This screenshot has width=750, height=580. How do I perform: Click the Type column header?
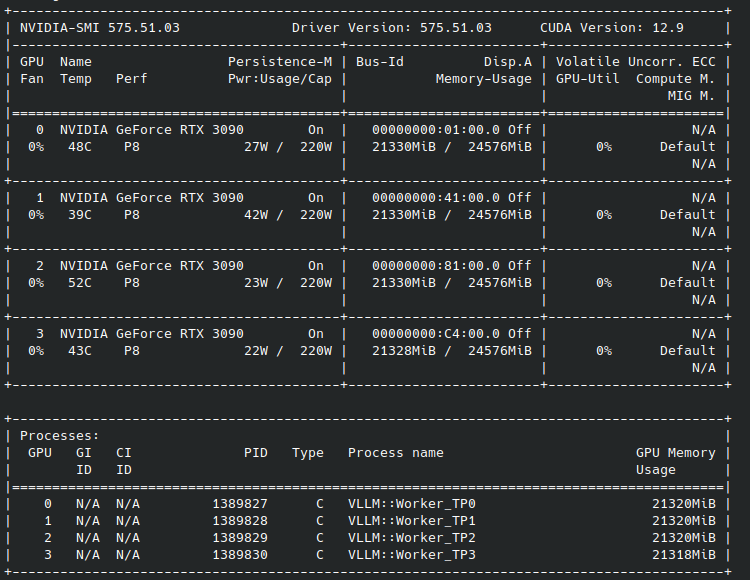[308, 453]
